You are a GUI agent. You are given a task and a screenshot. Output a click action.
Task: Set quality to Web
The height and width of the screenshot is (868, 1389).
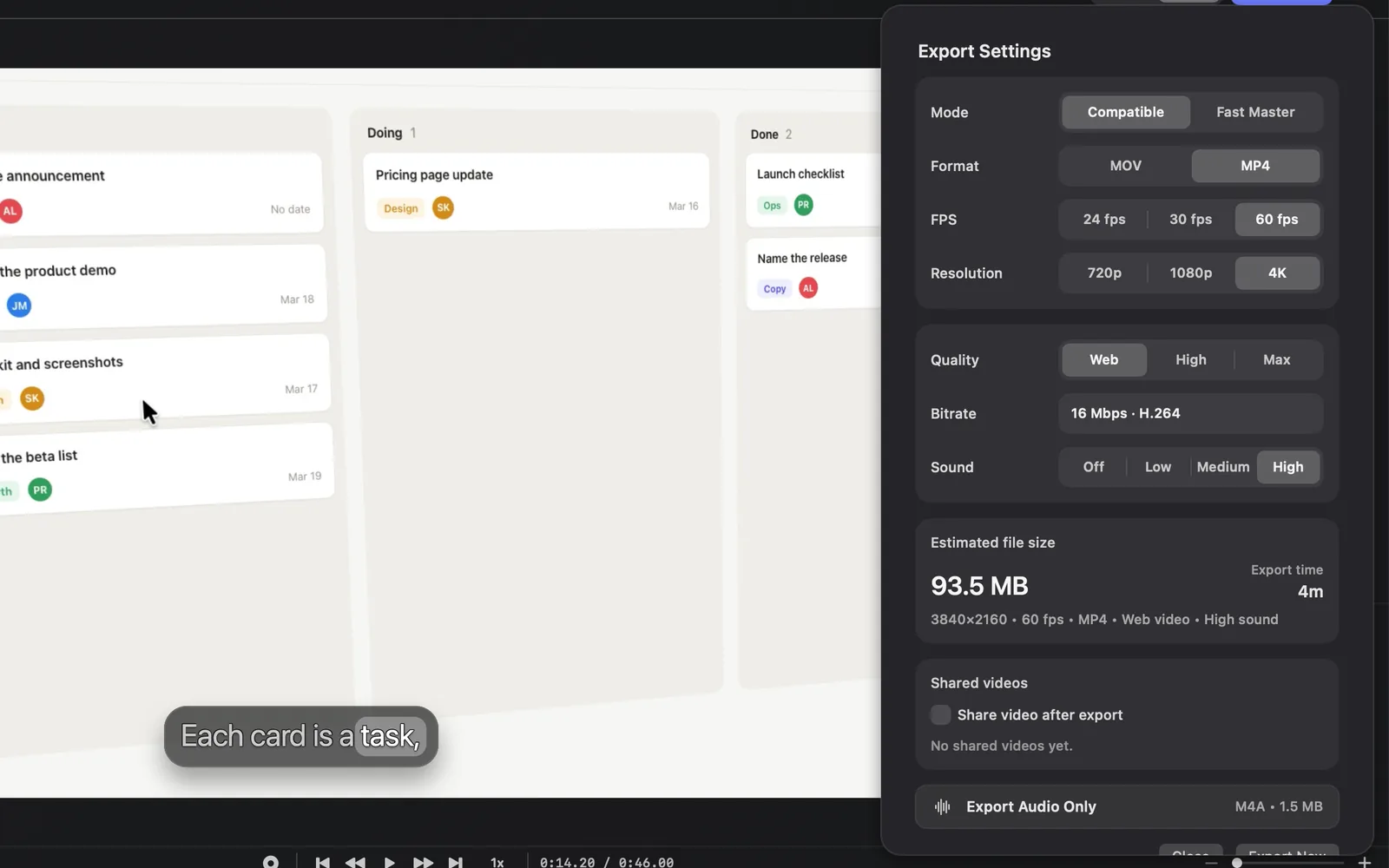(1104, 359)
